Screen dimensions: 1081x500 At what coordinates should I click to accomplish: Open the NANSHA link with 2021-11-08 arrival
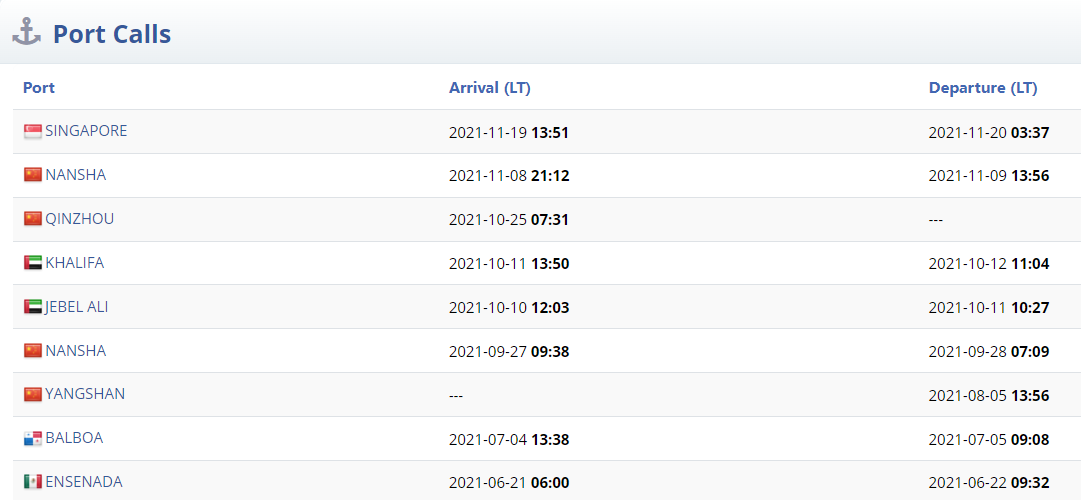click(x=76, y=175)
